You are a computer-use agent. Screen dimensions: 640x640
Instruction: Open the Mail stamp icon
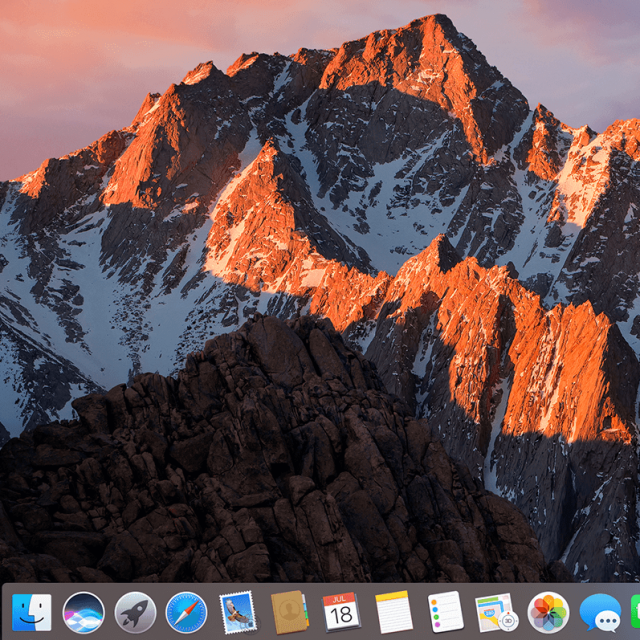click(x=238, y=612)
